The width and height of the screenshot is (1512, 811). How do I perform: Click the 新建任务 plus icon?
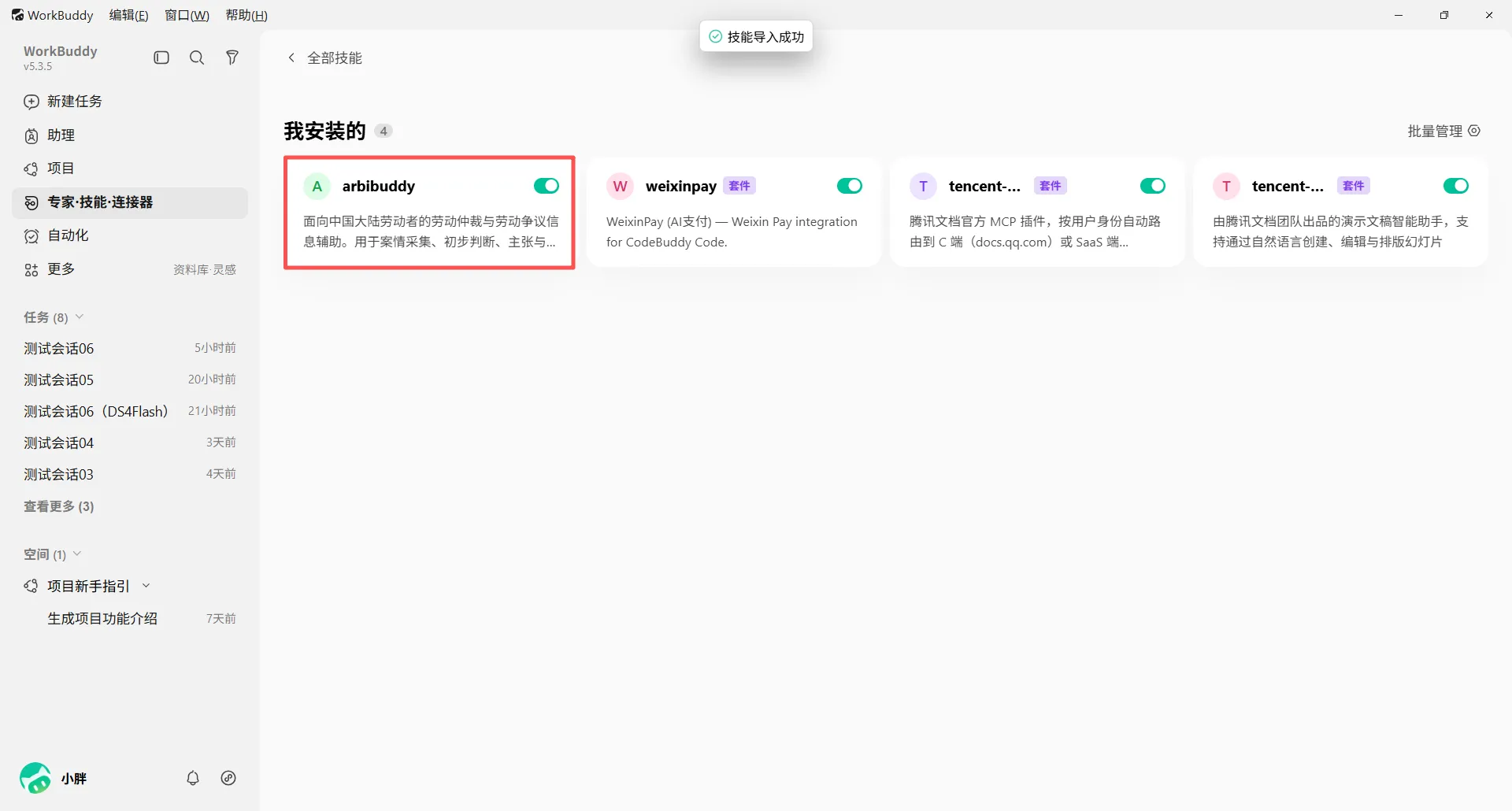pyautogui.click(x=31, y=102)
